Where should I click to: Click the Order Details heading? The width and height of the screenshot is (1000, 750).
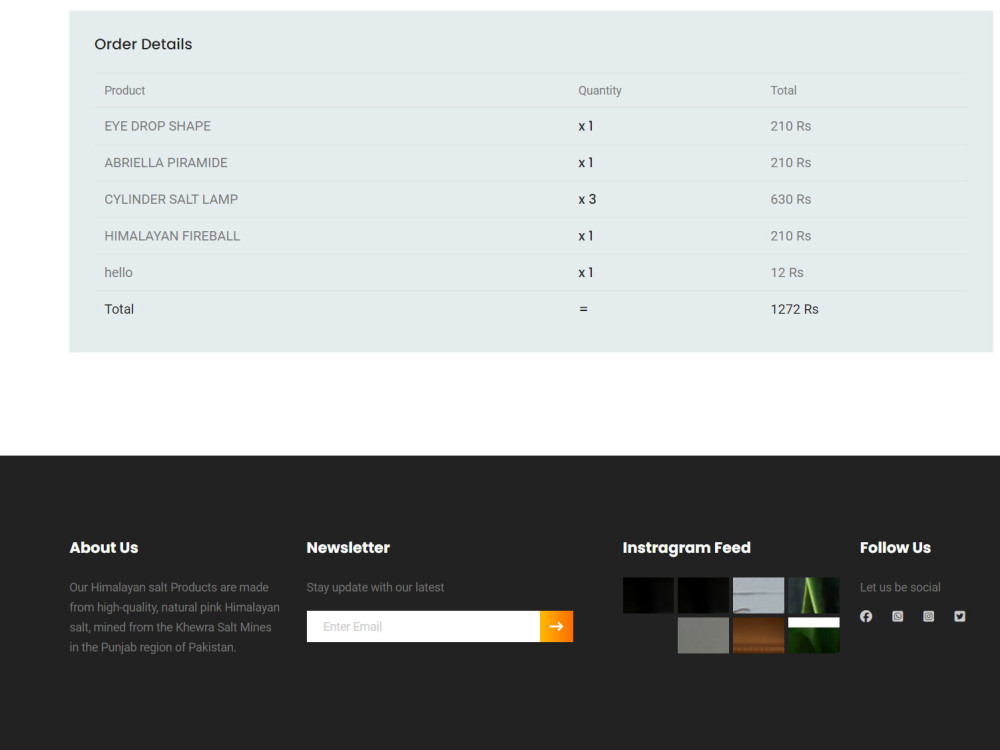143,44
